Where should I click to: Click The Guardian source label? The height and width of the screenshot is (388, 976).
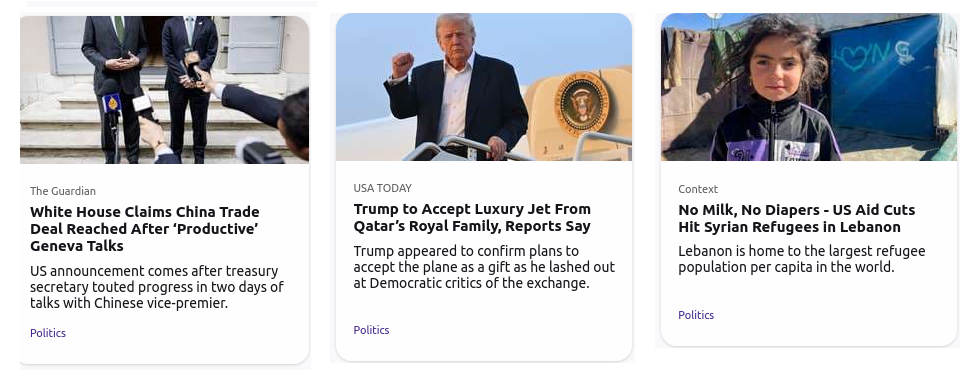pyautogui.click(x=63, y=191)
